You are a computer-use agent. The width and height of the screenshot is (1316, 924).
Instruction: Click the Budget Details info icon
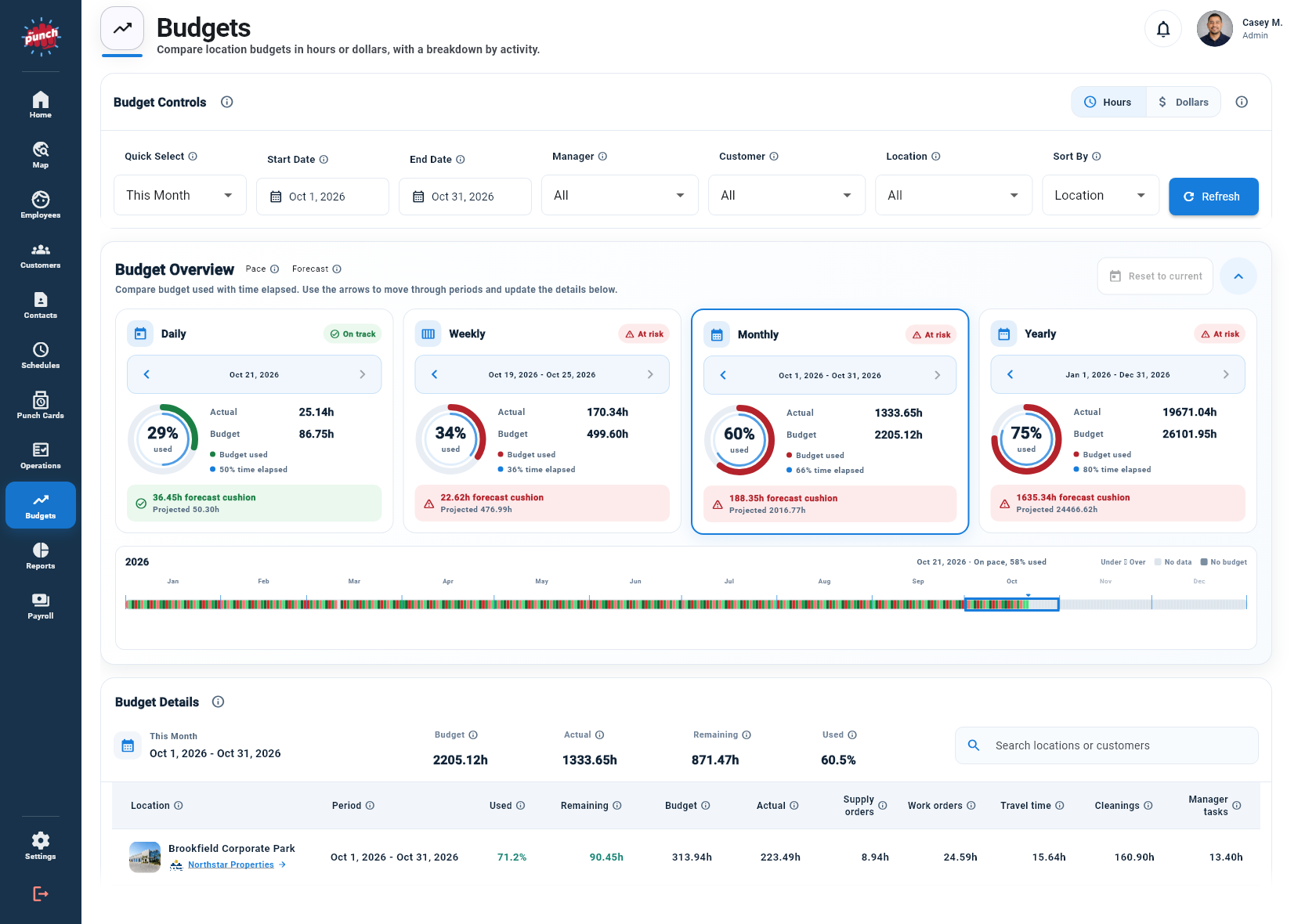pyautogui.click(x=219, y=702)
